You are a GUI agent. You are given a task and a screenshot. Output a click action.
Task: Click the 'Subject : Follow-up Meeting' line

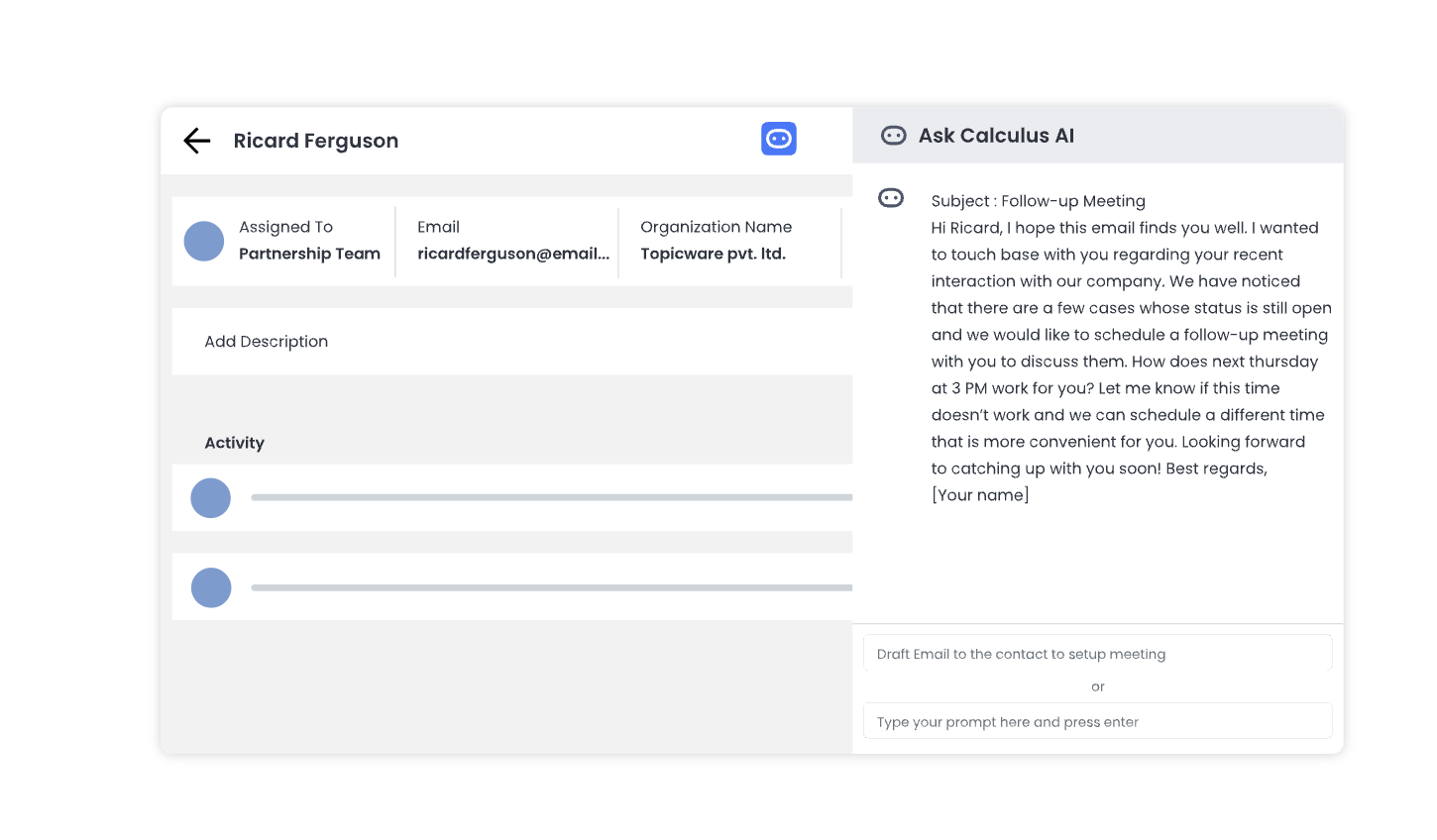point(1039,201)
